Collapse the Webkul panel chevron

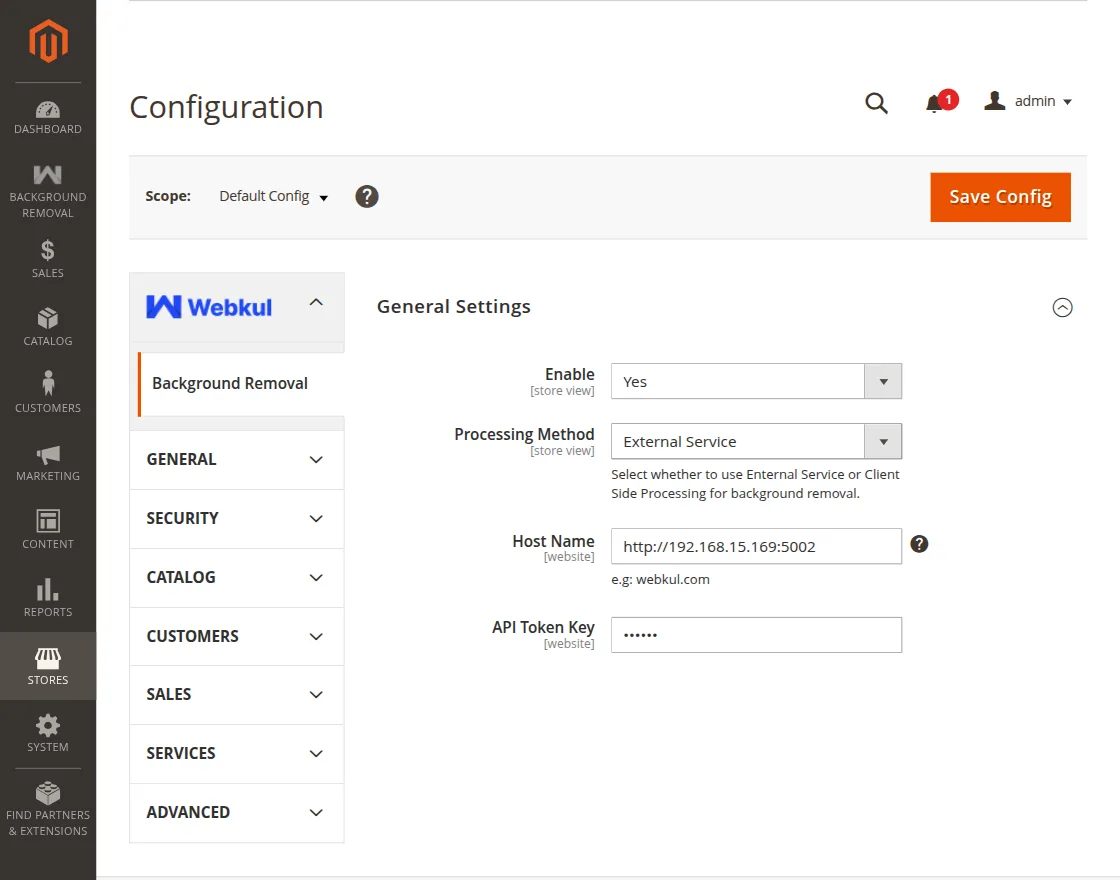(316, 300)
